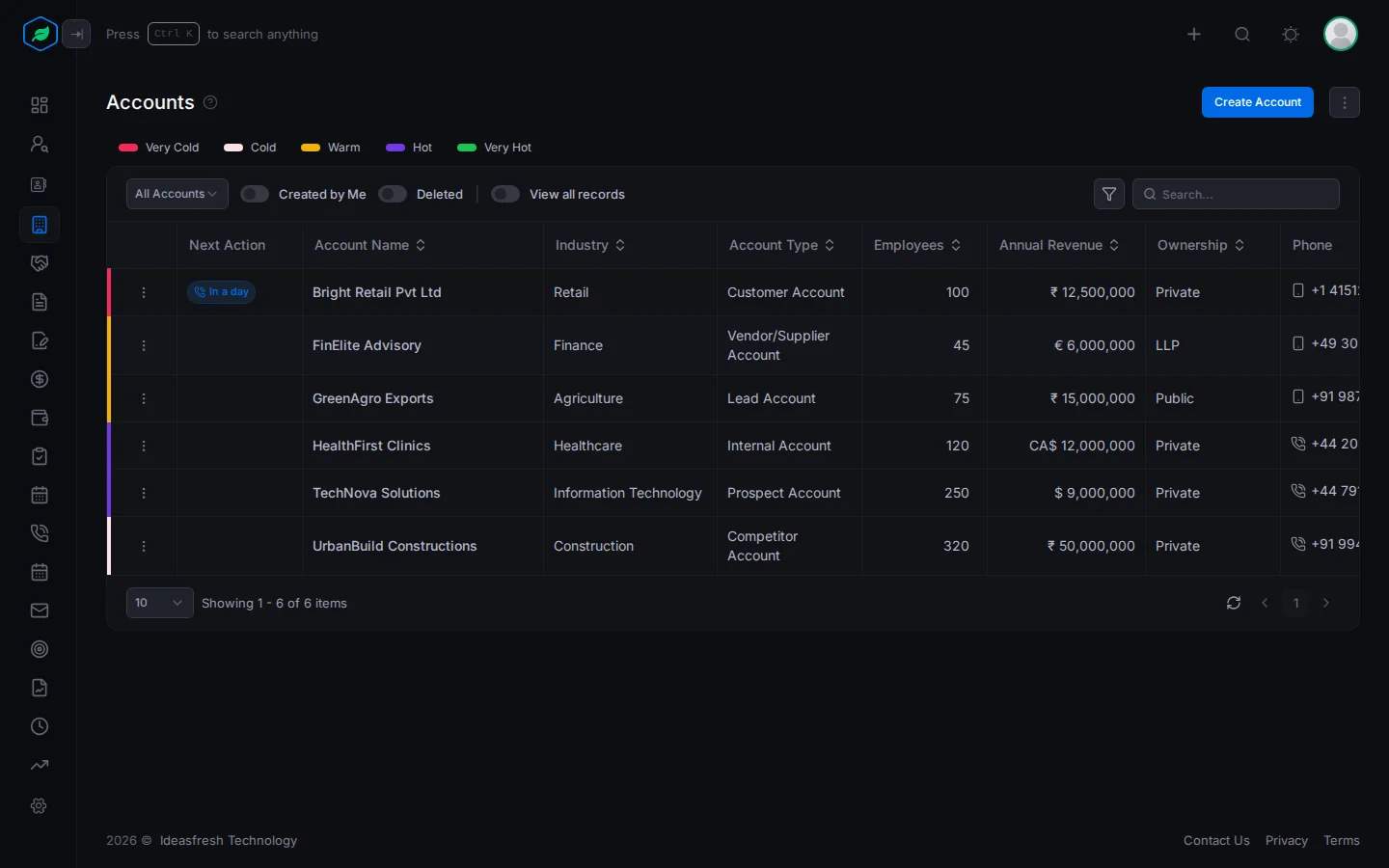Sort by the Employees column
This screenshot has width=1389, height=868.
pyautogui.click(x=917, y=245)
